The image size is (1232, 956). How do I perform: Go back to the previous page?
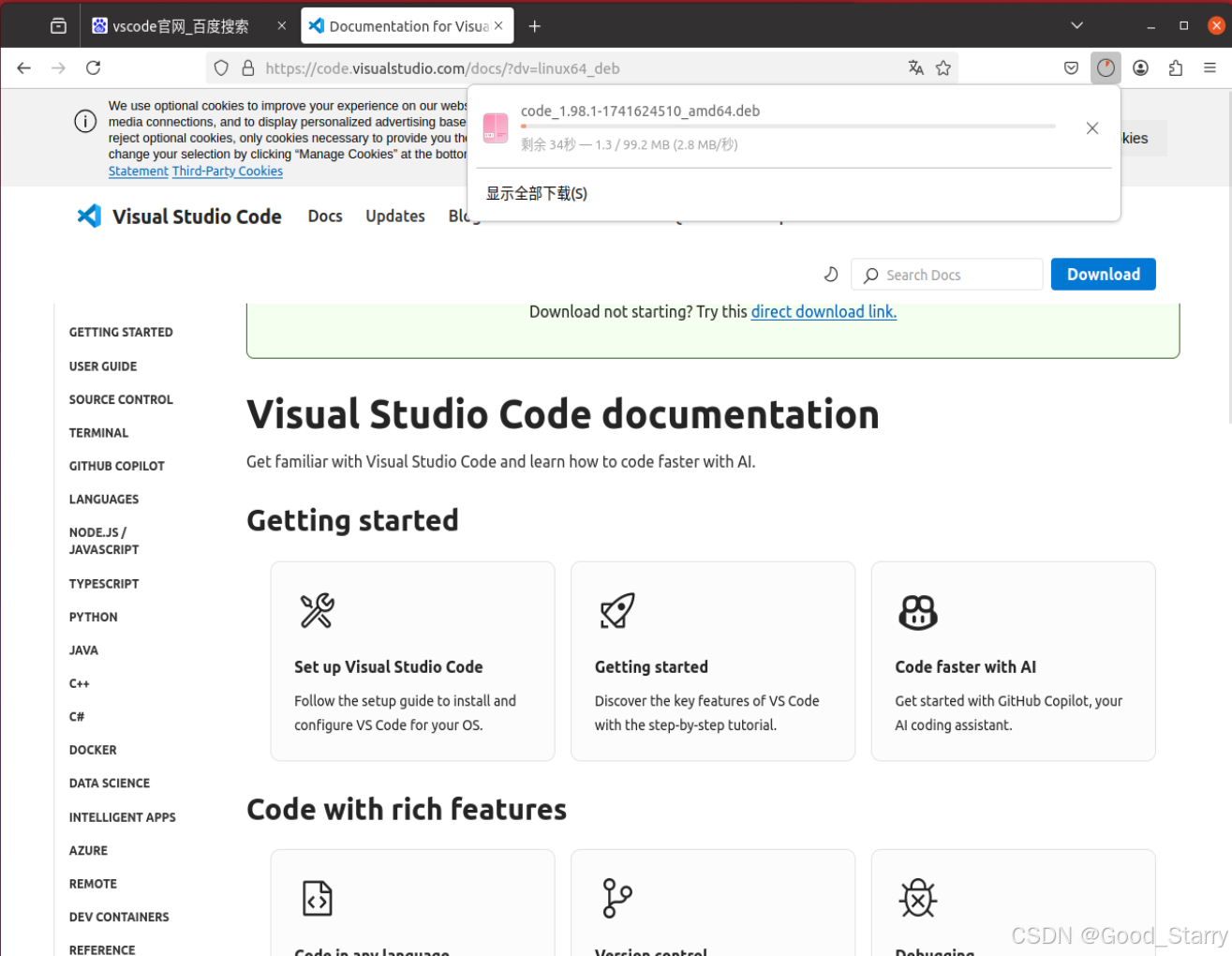24,67
